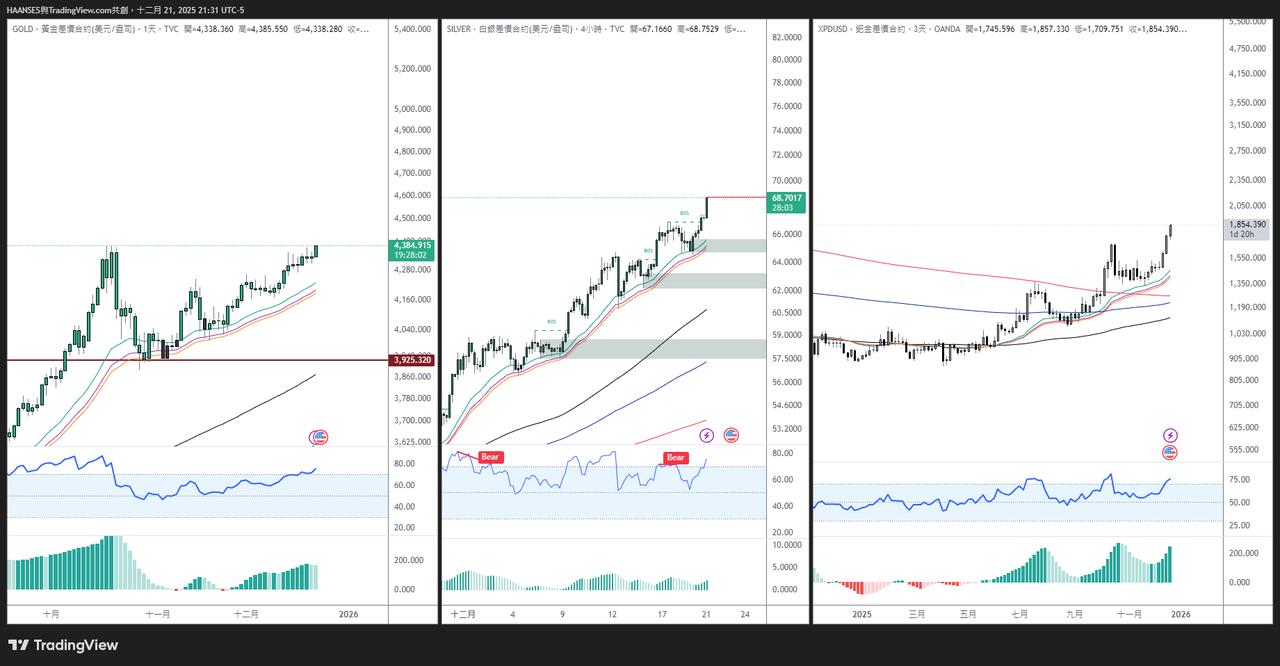Select the left Bear label on SILVER indicator
The image size is (1280, 666).
(490, 457)
